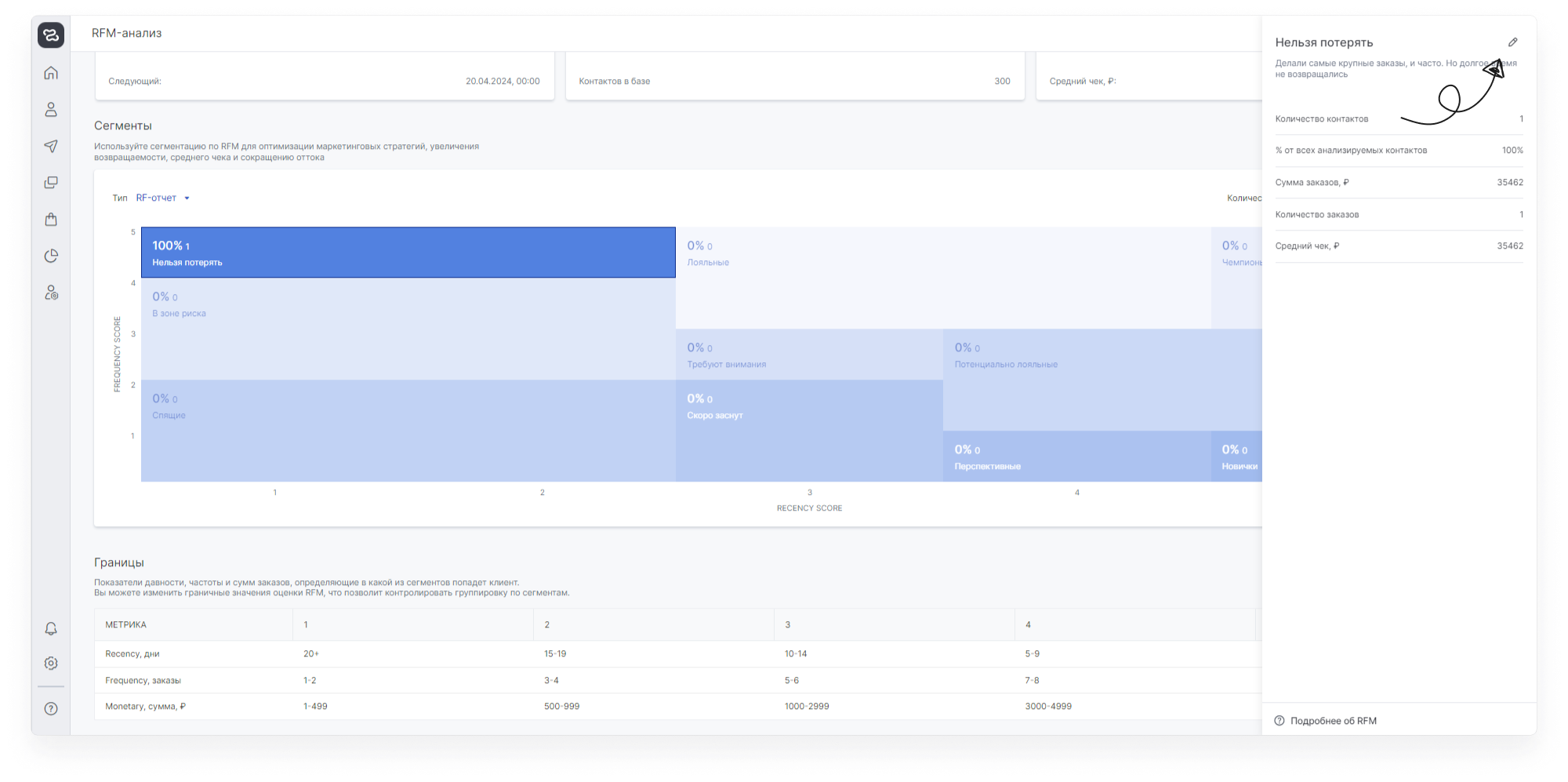The height and width of the screenshot is (782, 1568).
Task: Click the Количество заказов row in side panel
Action: click(x=1399, y=214)
